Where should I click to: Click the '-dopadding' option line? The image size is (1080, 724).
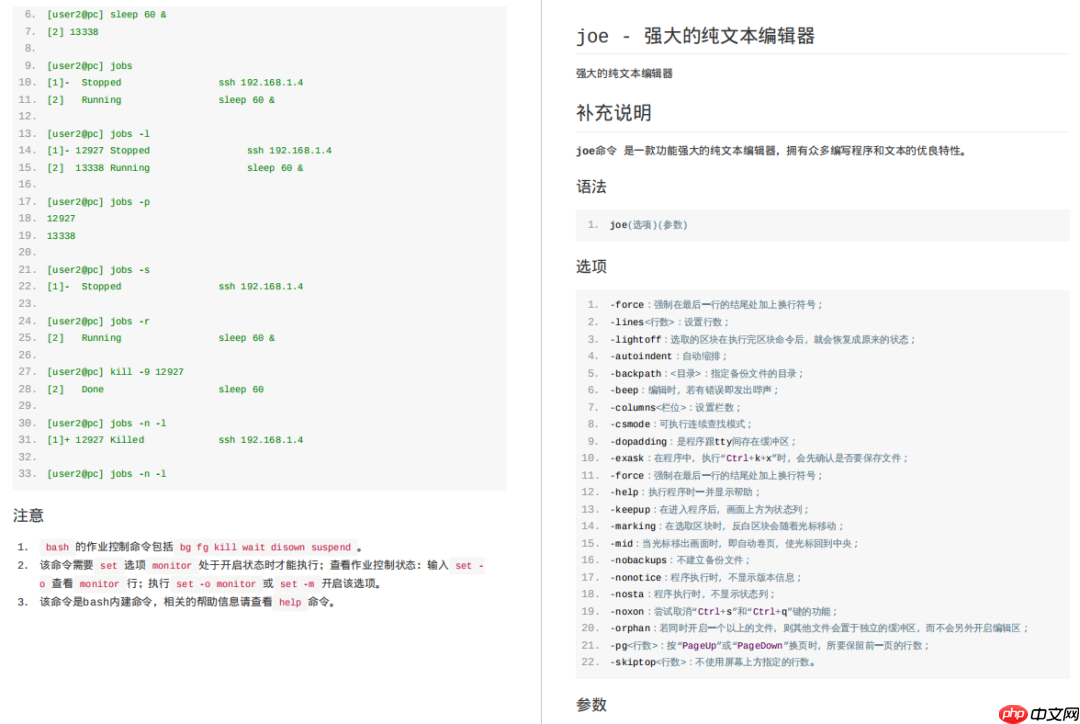click(x=703, y=441)
